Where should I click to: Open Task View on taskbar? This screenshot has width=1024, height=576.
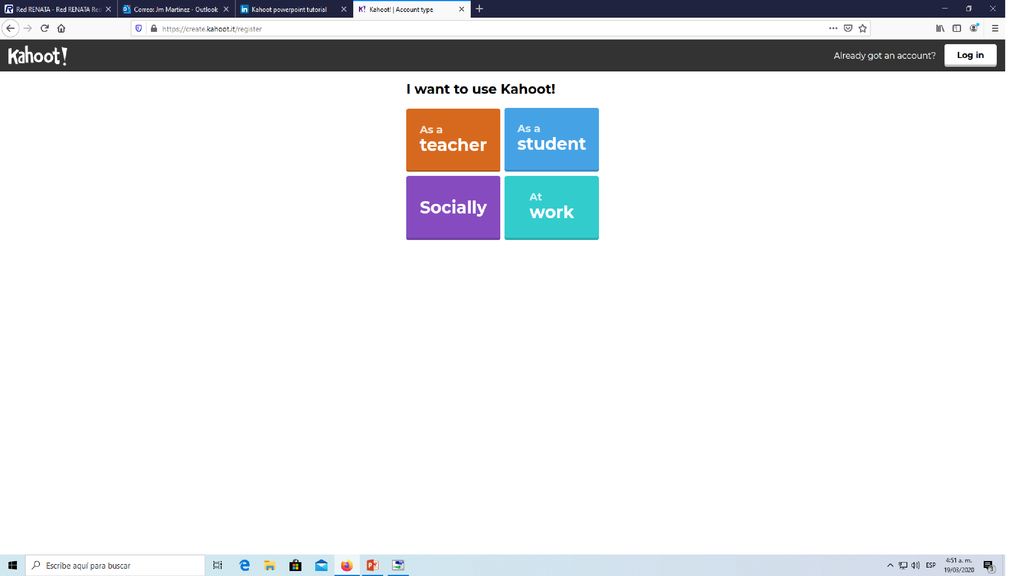coord(217,565)
